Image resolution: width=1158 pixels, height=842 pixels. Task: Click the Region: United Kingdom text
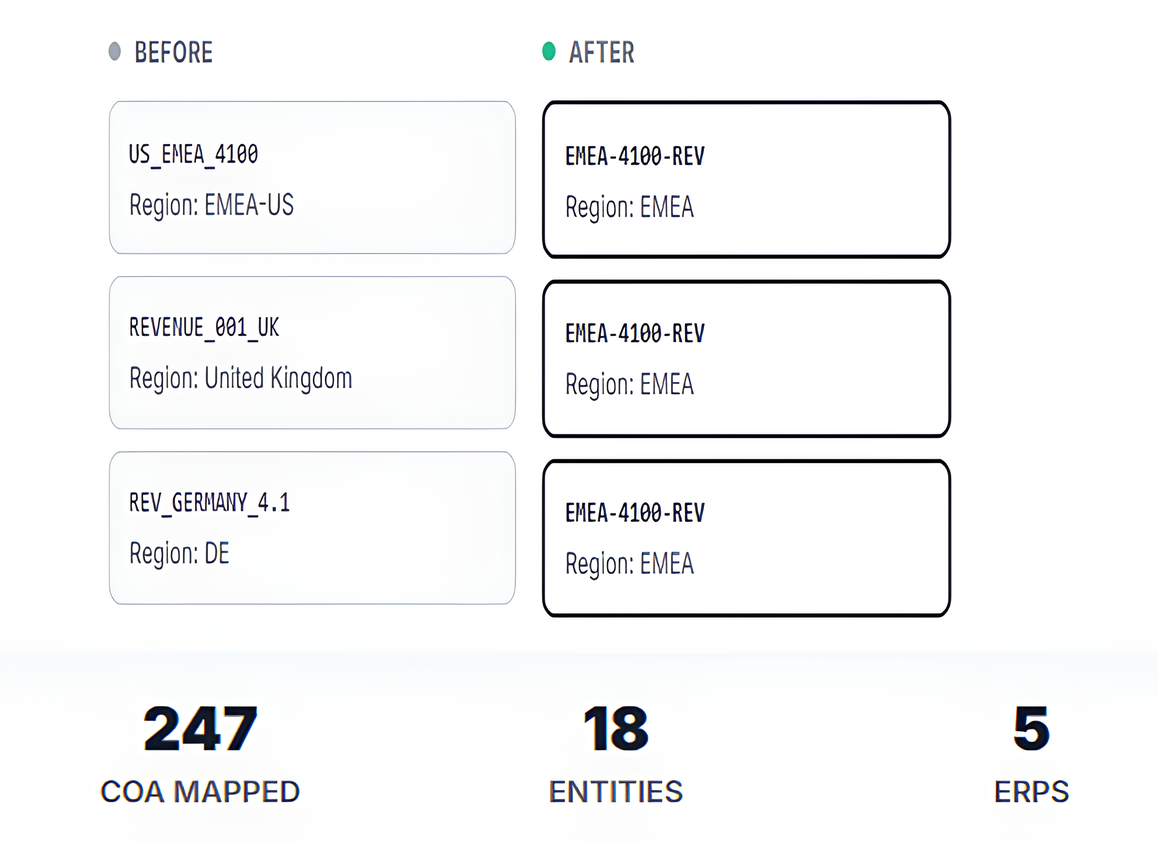(x=240, y=379)
